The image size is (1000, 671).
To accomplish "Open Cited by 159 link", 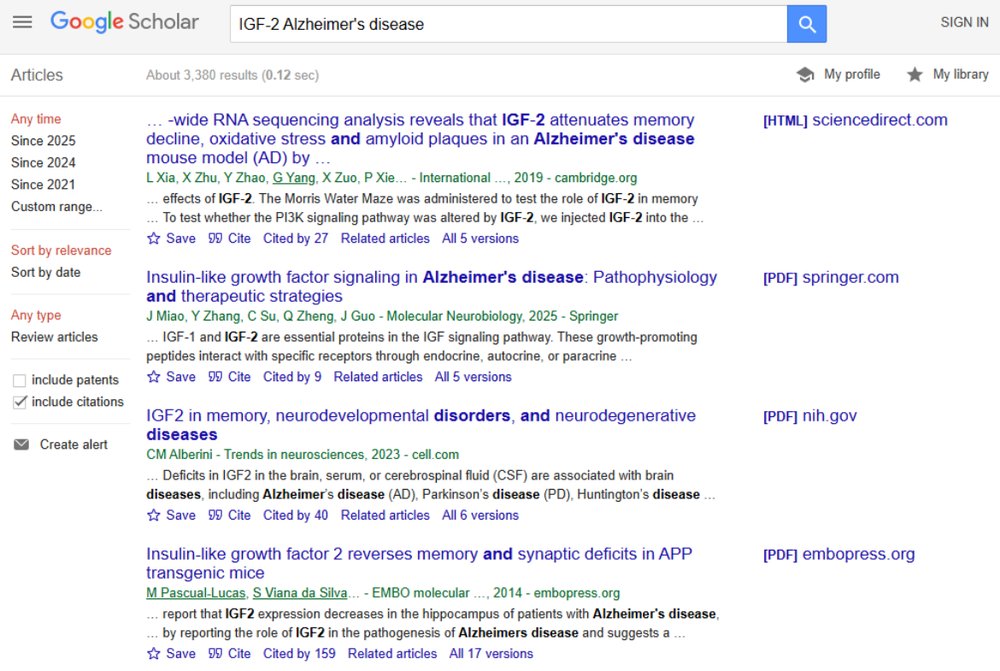I will pyautogui.click(x=299, y=654).
